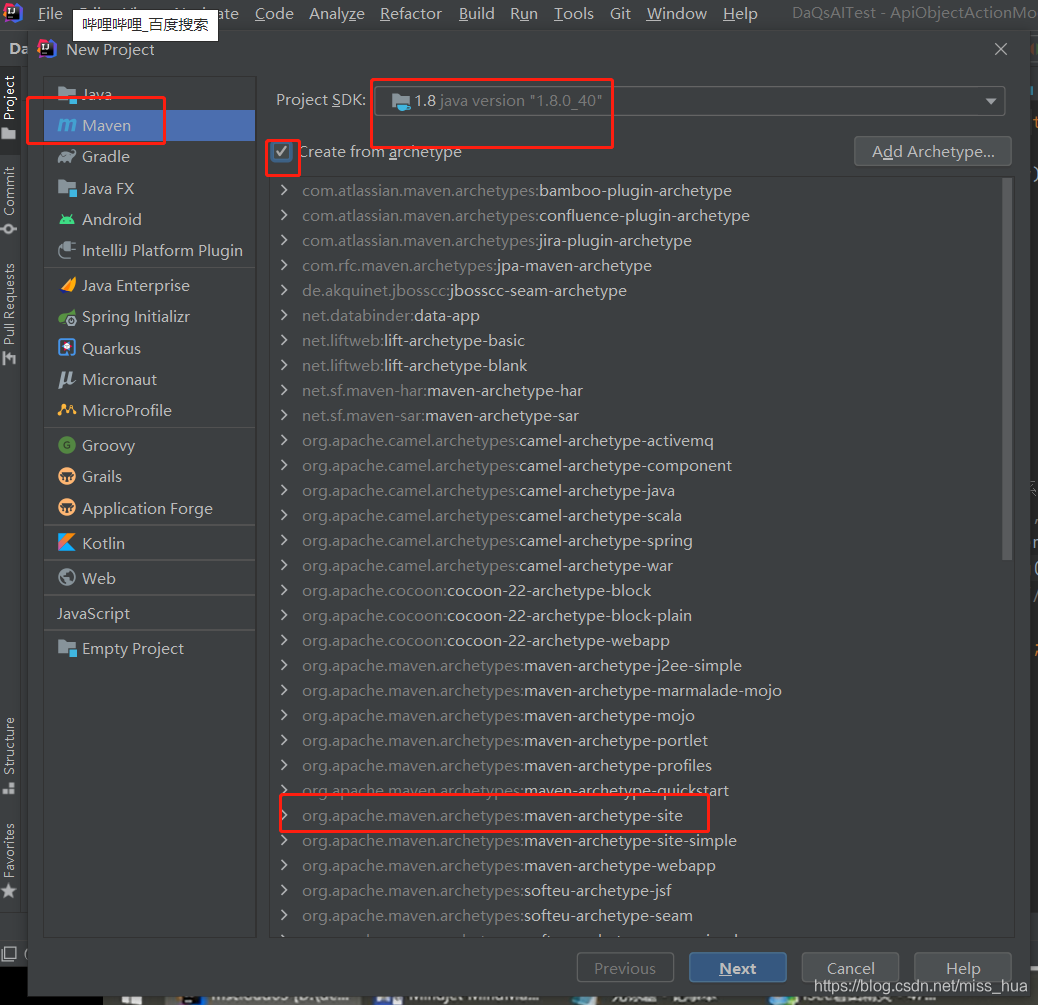Open the Commit tool window sidebar tab
Image resolution: width=1038 pixels, height=1005 pixels.
(x=9, y=201)
